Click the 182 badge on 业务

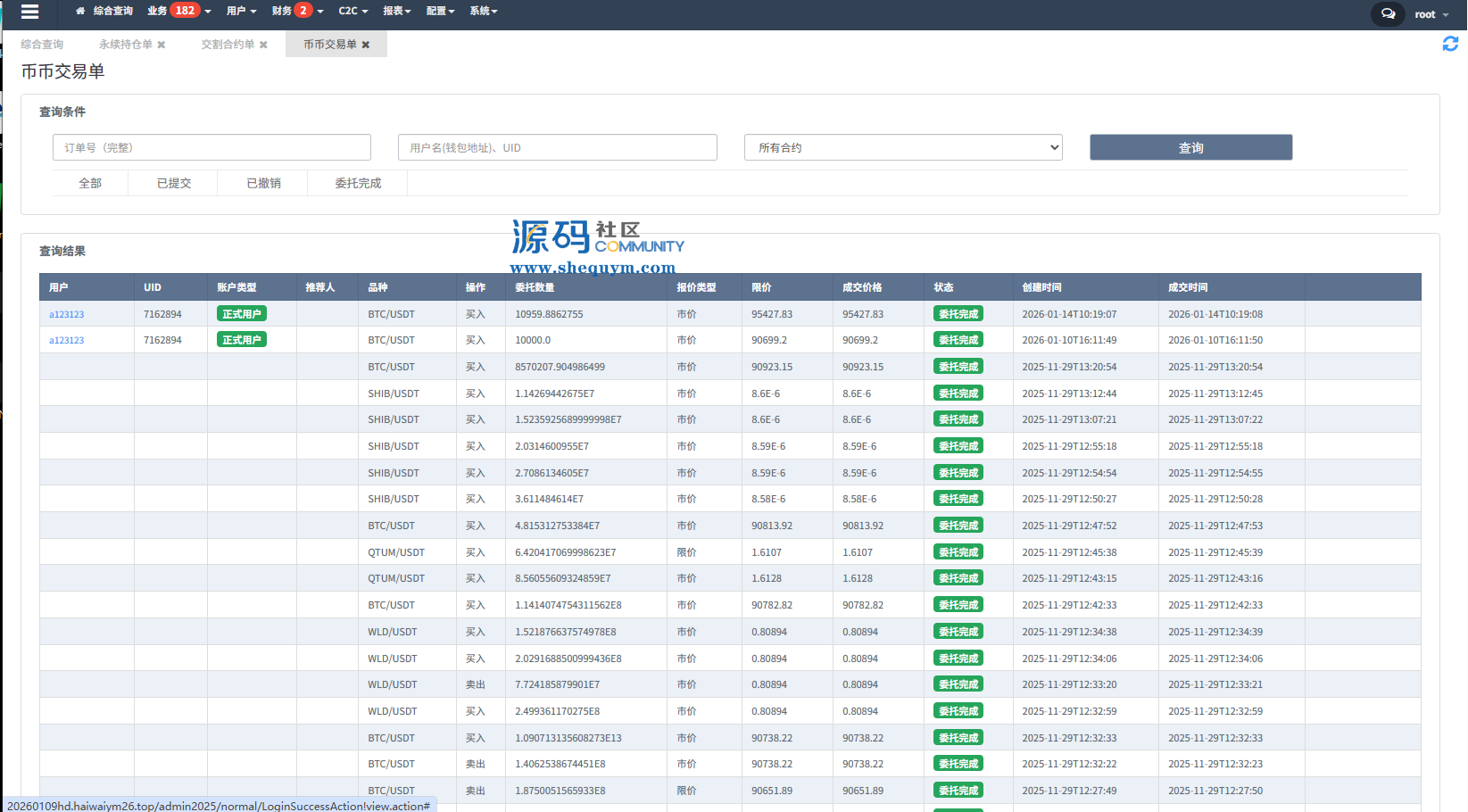pos(185,11)
